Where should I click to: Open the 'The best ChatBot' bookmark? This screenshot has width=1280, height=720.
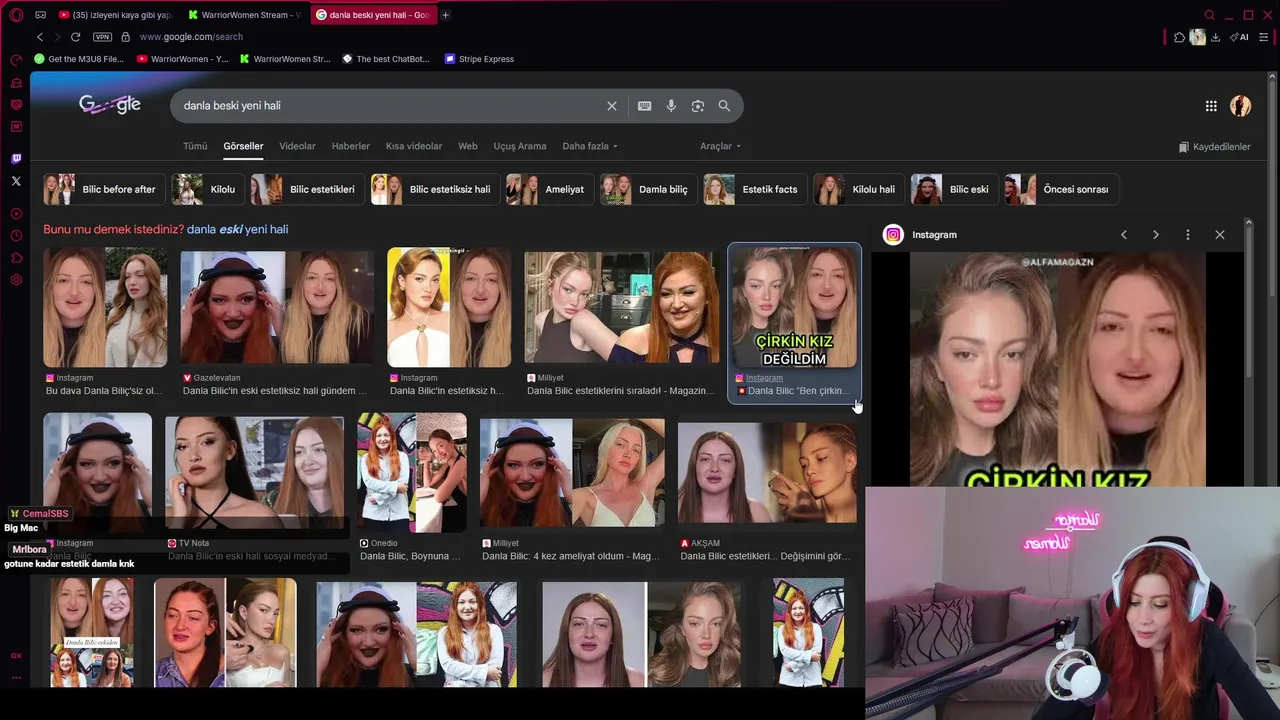(385, 59)
